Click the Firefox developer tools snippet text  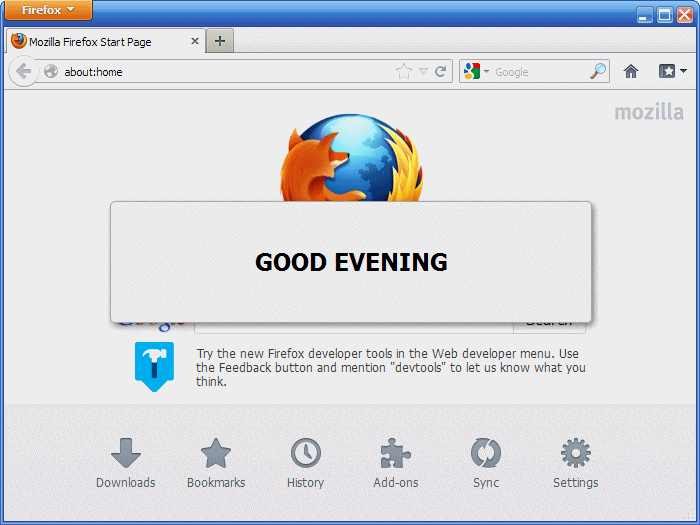391,367
